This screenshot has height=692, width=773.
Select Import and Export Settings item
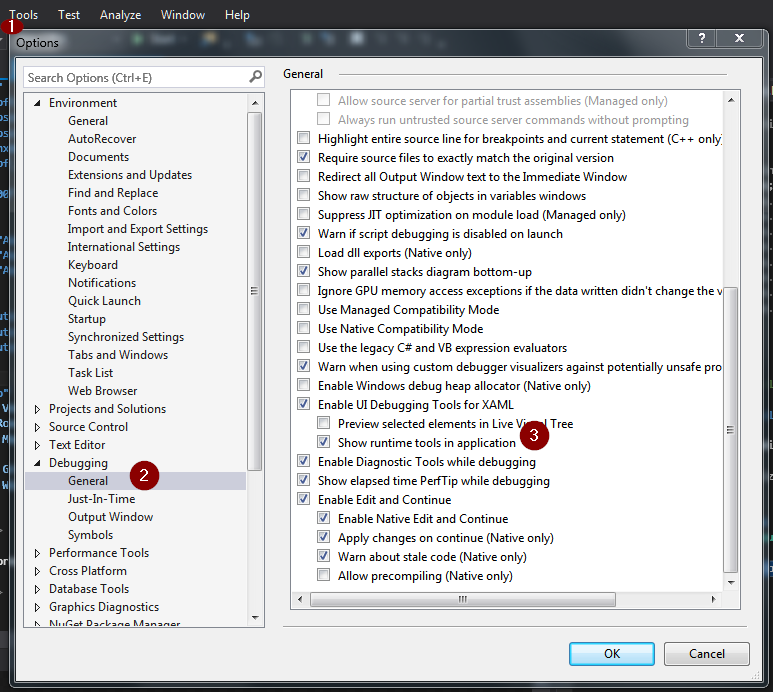(x=138, y=229)
